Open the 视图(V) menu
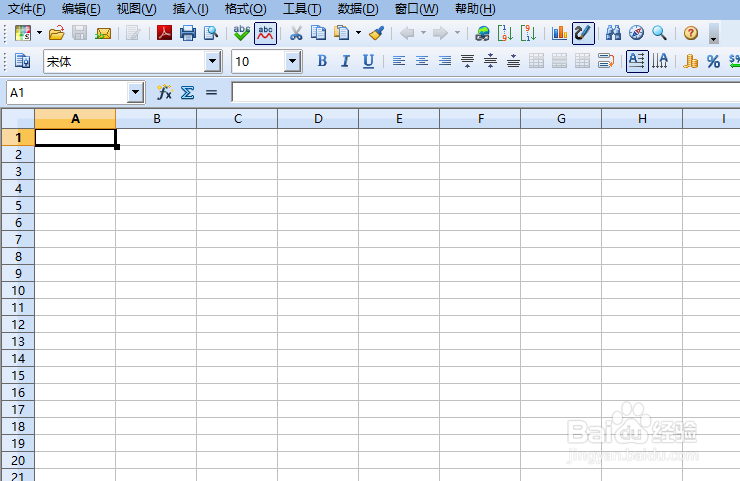 [x=136, y=9]
